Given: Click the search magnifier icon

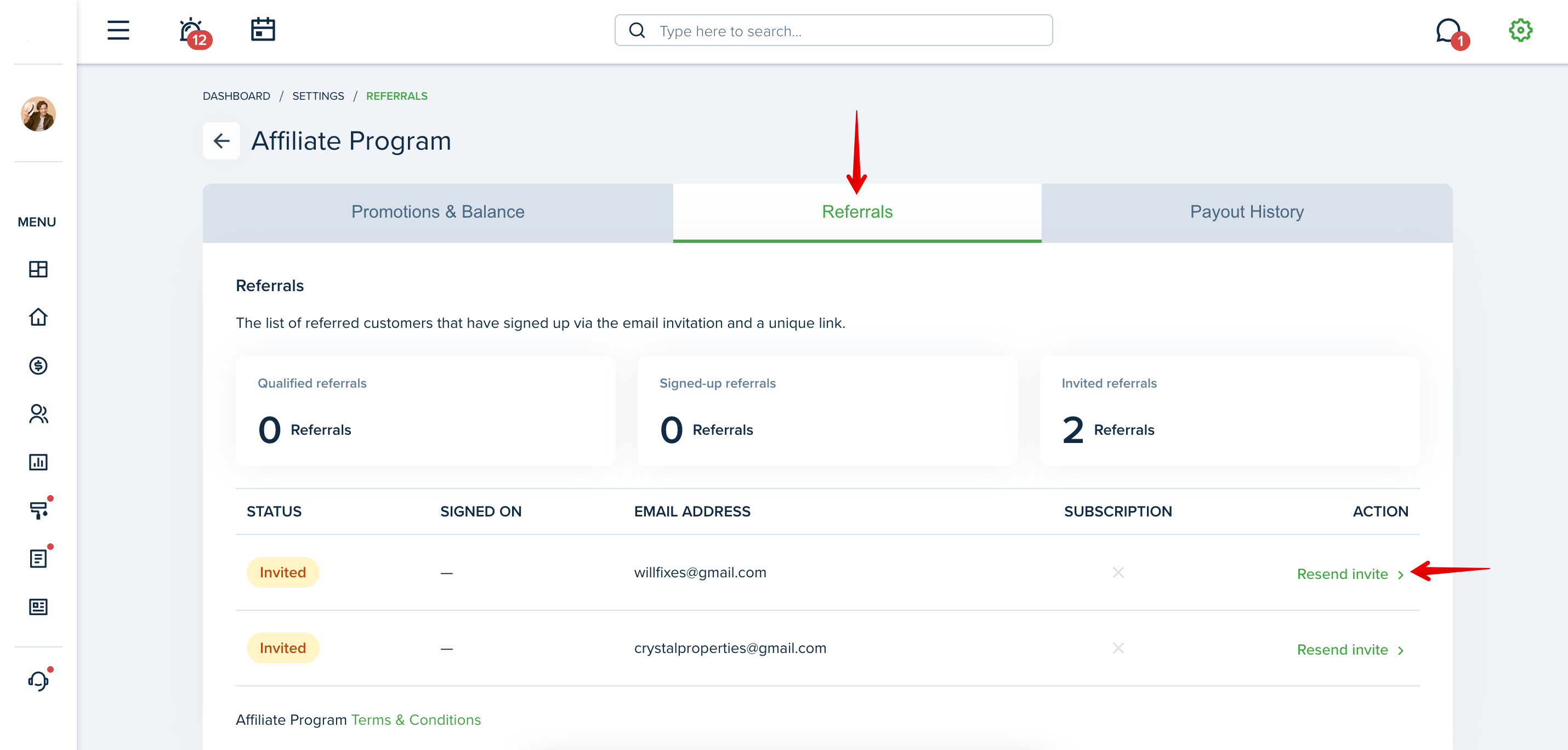Looking at the screenshot, I should coord(637,31).
